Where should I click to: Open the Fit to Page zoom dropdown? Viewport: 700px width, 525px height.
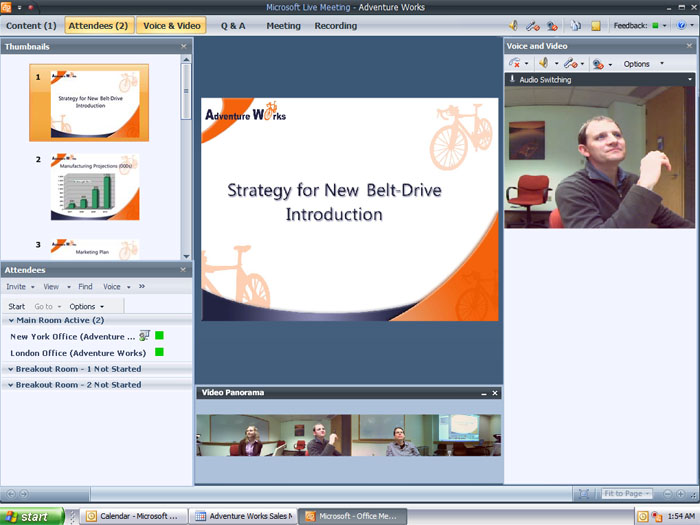coord(627,493)
